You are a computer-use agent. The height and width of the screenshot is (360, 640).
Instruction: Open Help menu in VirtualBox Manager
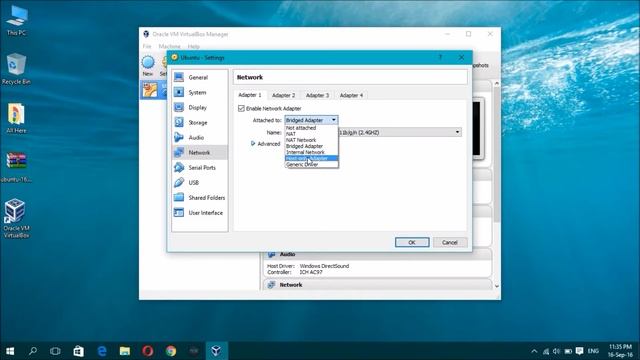[193, 47]
